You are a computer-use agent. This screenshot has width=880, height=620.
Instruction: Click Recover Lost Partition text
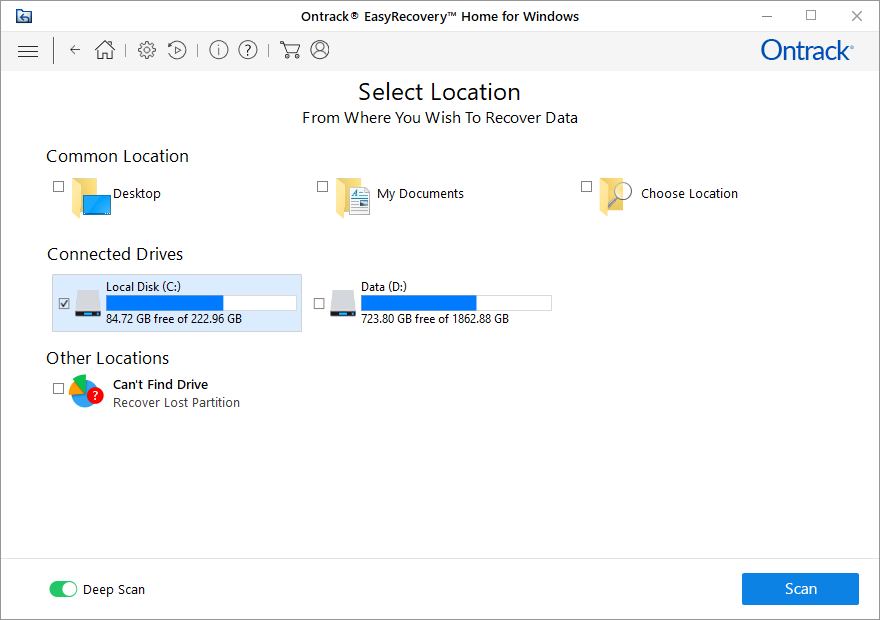tap(176, 403)
